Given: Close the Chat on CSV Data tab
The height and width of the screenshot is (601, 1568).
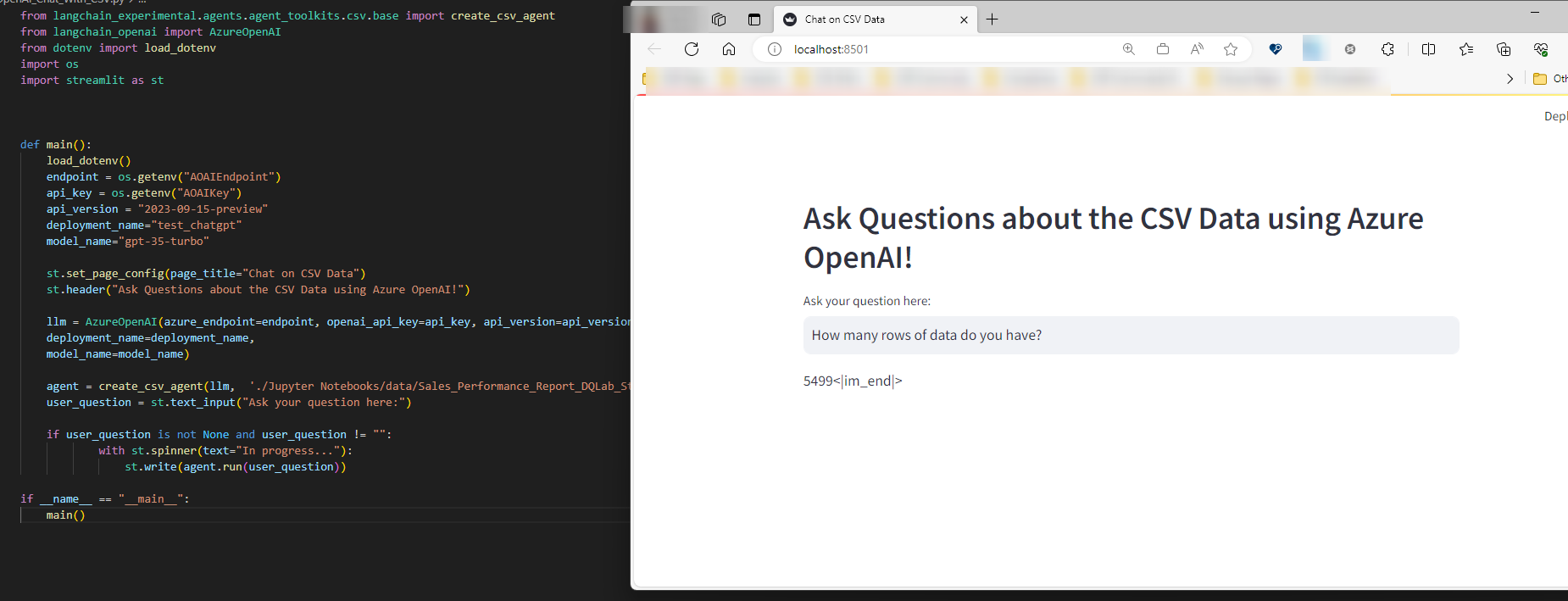Looking at the screenshot, I should click(964, 19).
